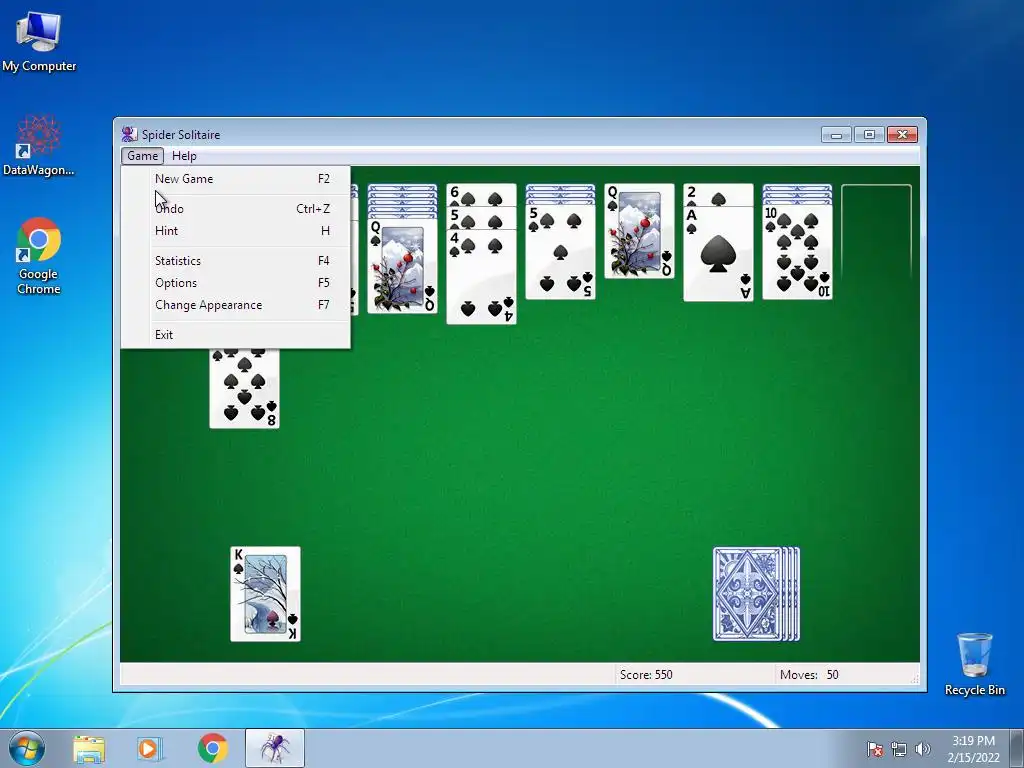Select the 8 of spades card

click(244, 389)
